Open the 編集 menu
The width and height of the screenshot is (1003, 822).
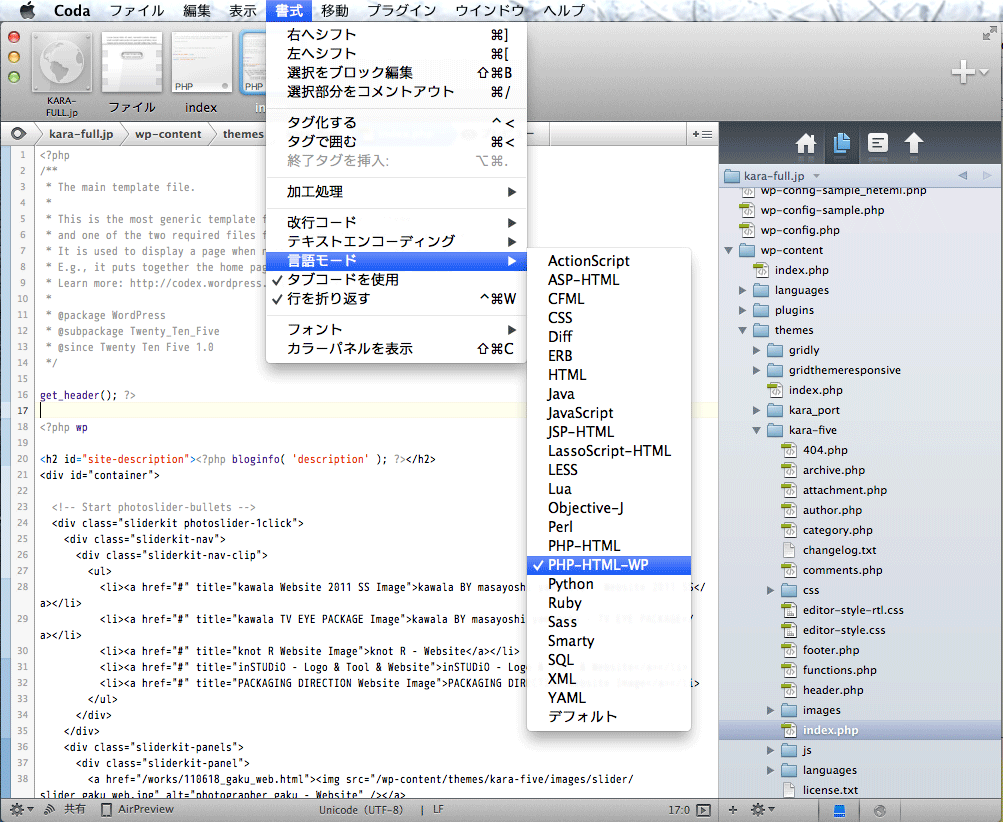click(196, 10)
